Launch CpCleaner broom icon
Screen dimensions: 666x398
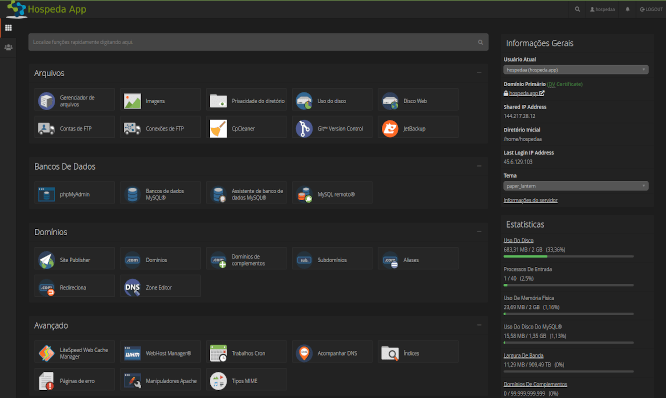pos(218,128)
